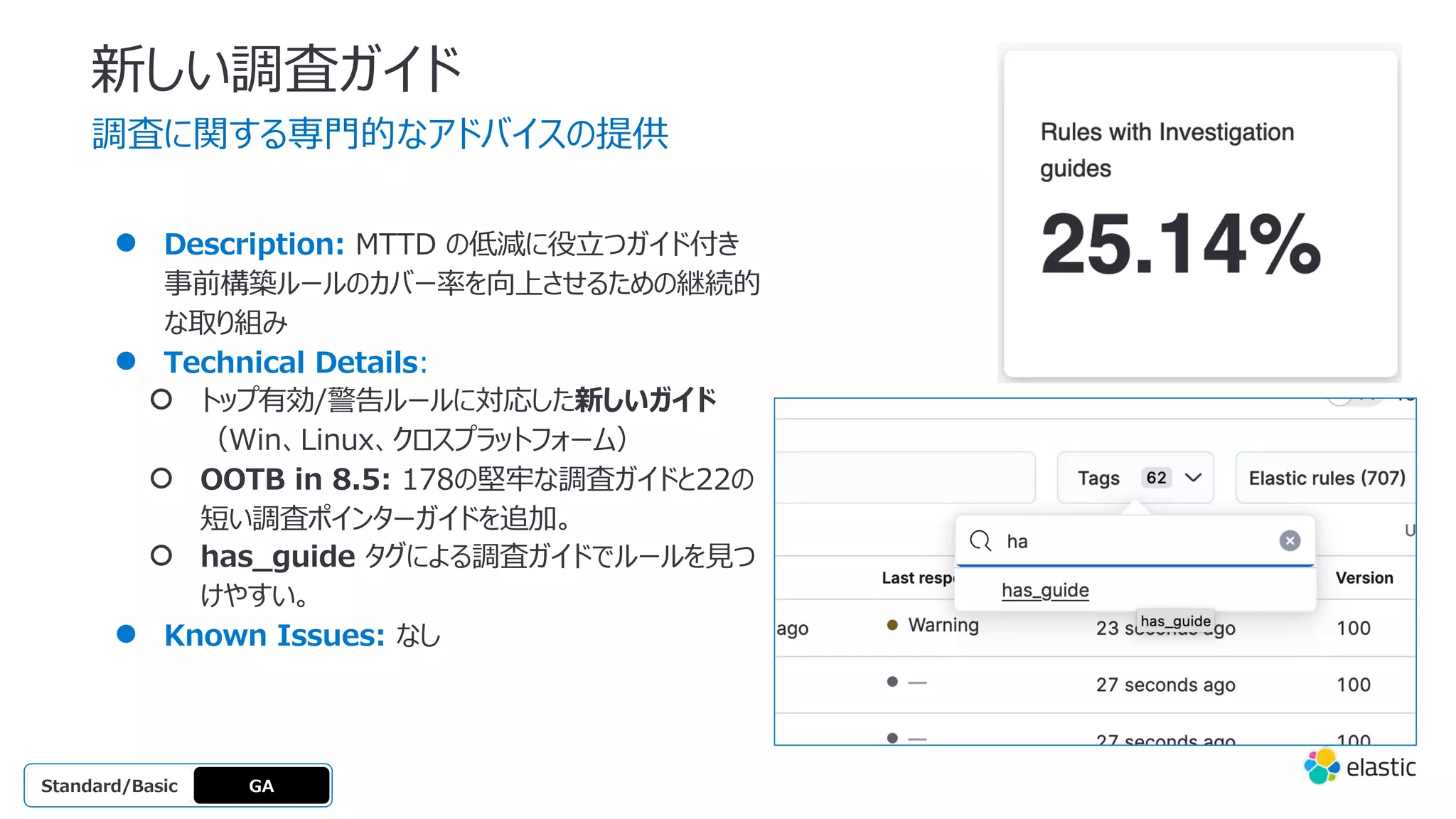The height and width of the screenshot is (819, 1456).
Task: Click the slide title 新しい調査ガイド
Action: (x=277, y=69)
